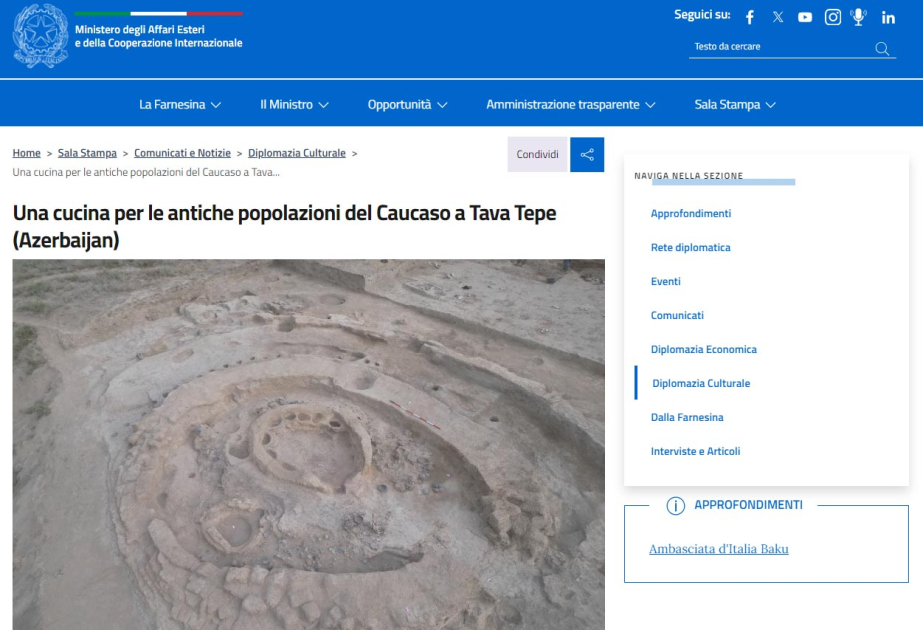Image resolution: width=923 pixels, height=630 pixels.
Task: Open the ministry's X (Twitter) icon
Action: (x=778, y=17)
